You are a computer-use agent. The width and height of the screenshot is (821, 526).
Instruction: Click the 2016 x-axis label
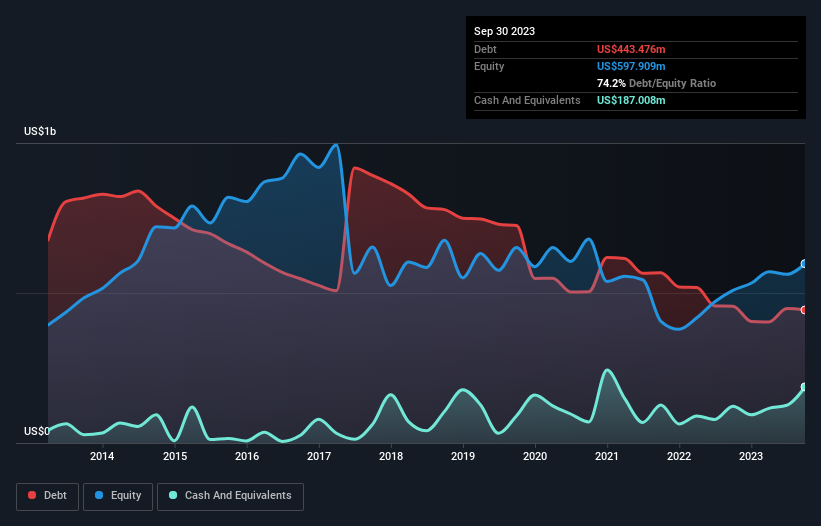(x=247, y=456)
